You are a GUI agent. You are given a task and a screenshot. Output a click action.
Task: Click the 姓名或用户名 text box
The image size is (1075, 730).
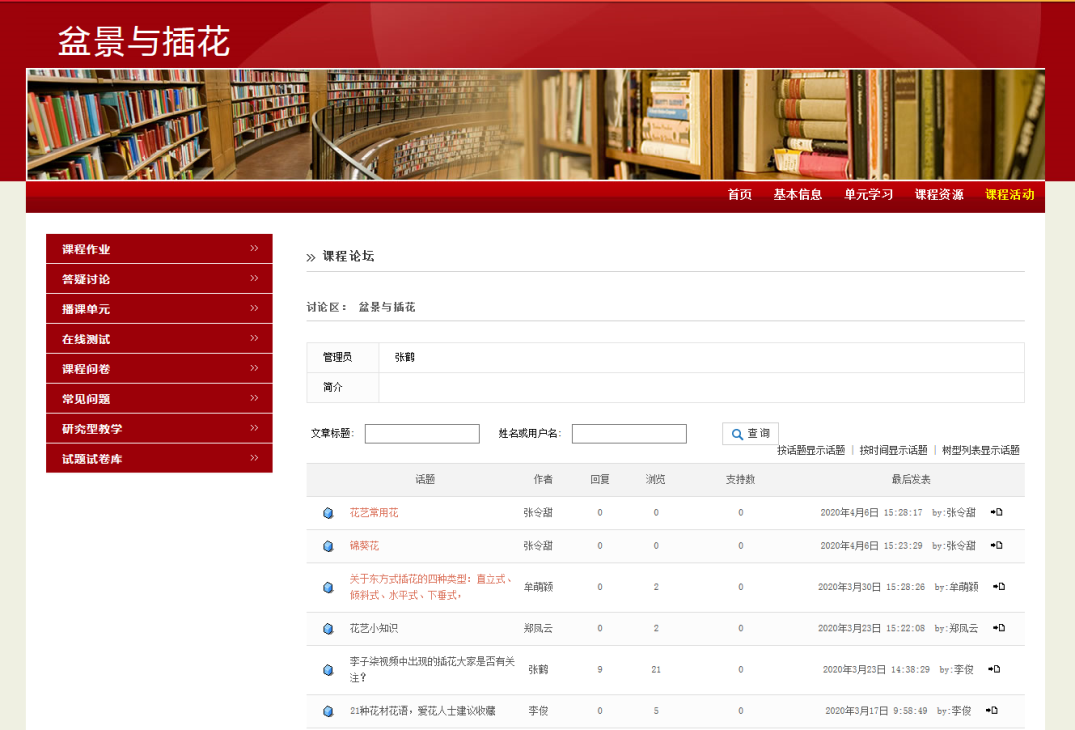(629, 434)
